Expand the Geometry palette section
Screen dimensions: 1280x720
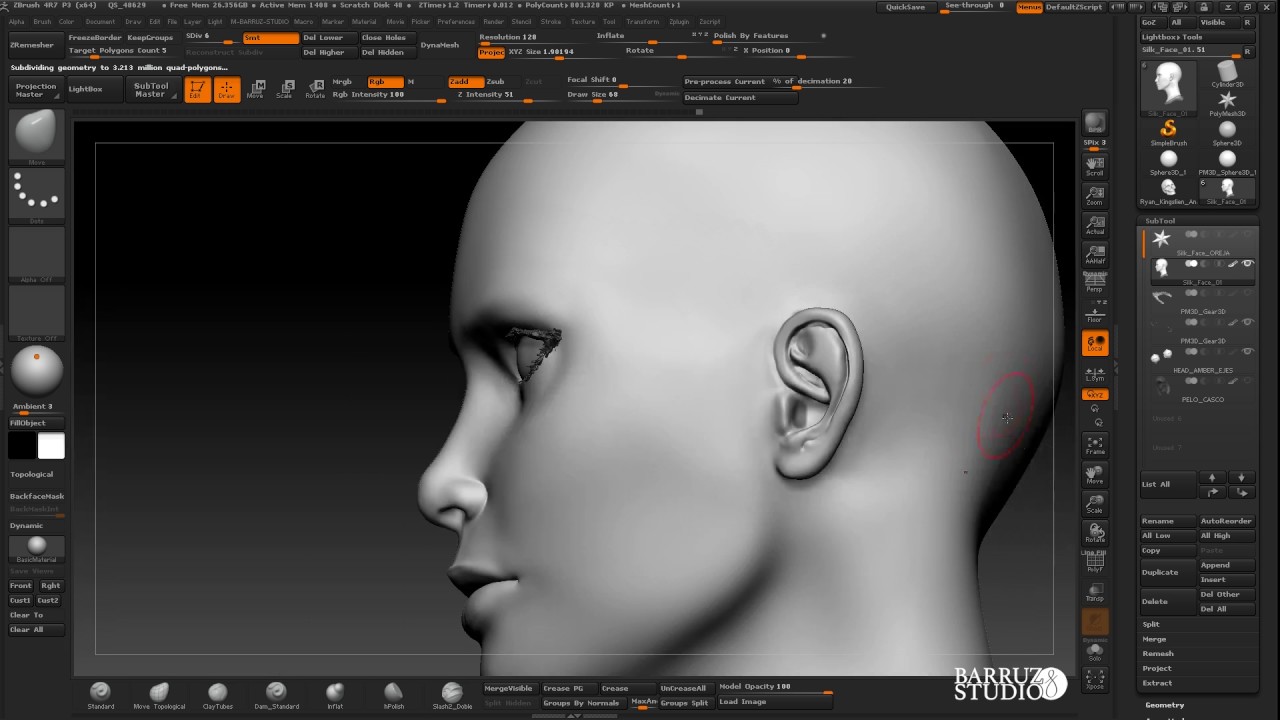click(1165, 705)
